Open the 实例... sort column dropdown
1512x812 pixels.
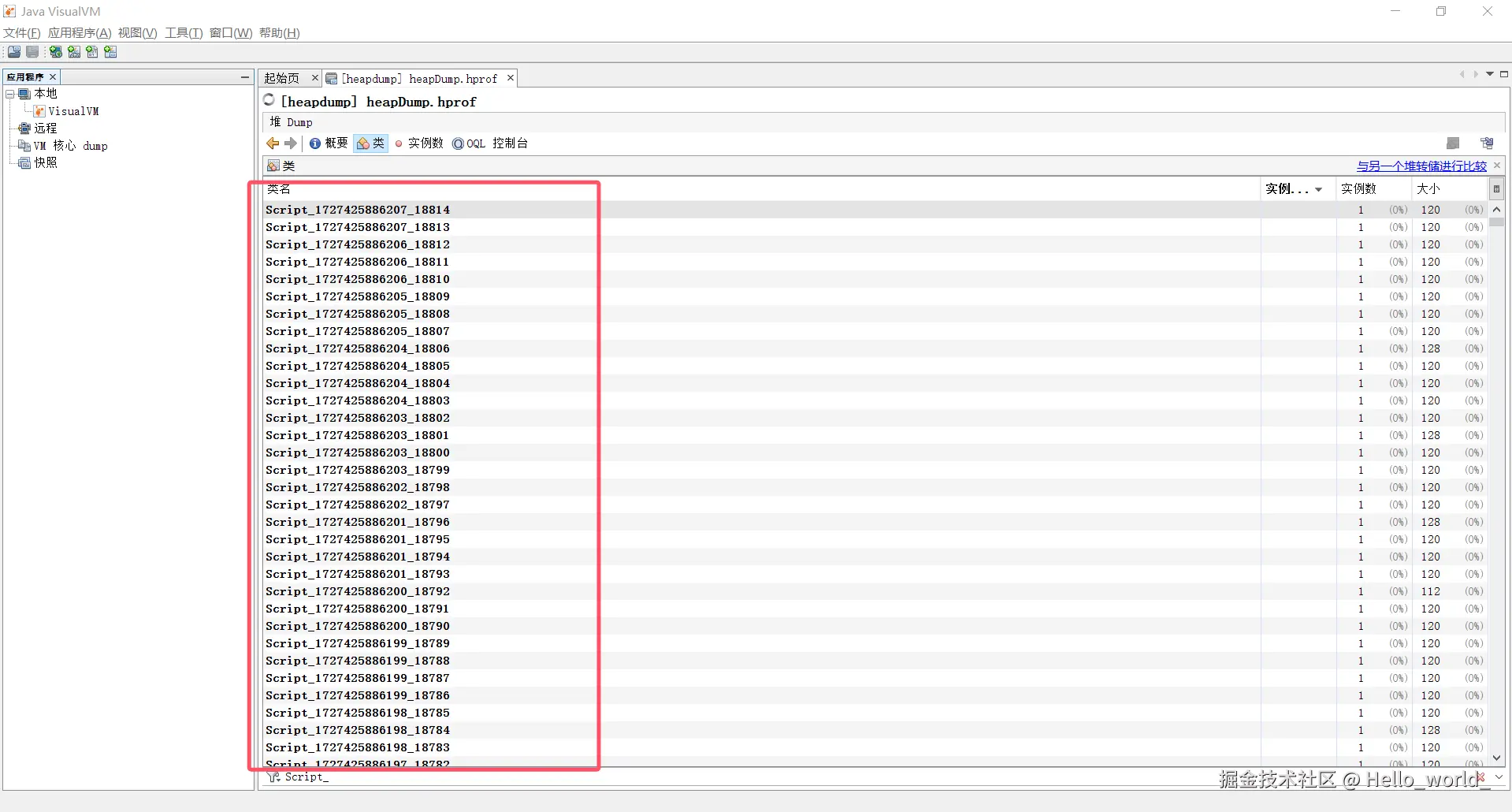1318,189
